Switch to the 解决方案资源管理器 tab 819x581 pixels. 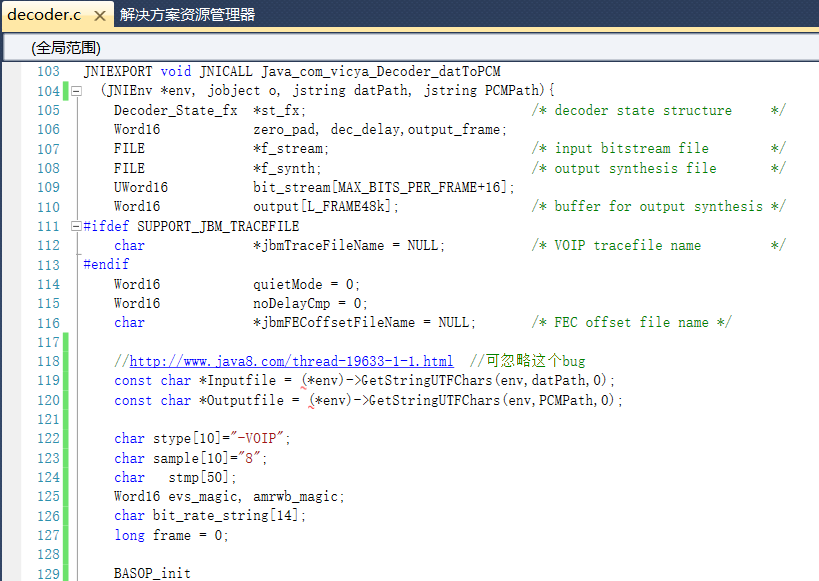(186, 15)
